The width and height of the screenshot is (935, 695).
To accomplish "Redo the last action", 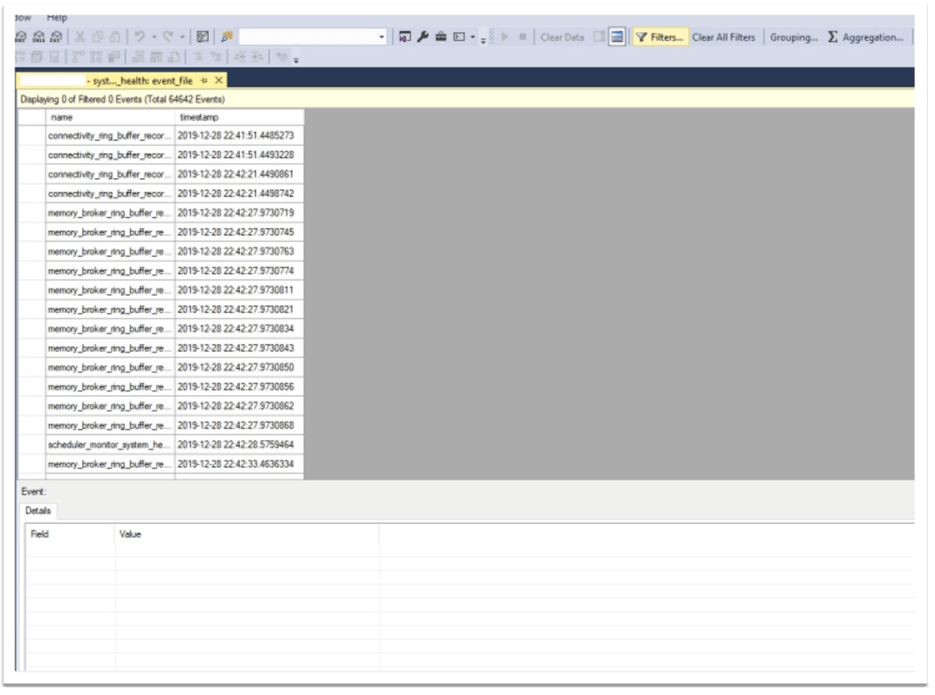I will point(168,37).
